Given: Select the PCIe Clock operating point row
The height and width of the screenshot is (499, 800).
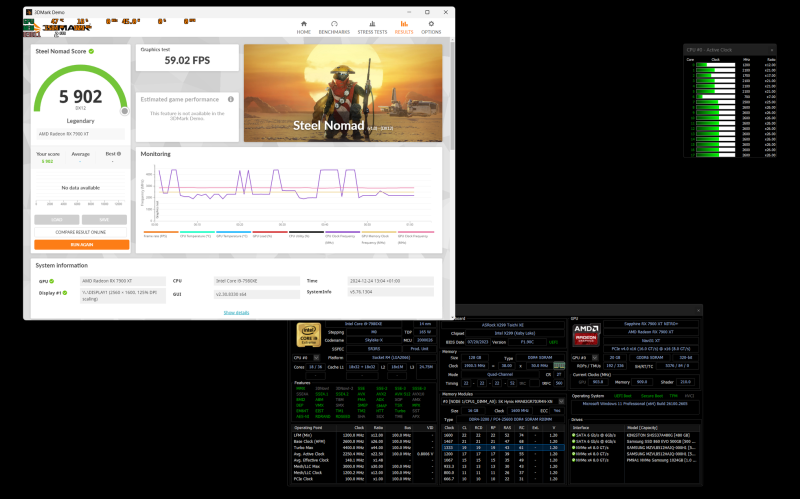Looking at the screenshot, I should click(x=365, y=479).
